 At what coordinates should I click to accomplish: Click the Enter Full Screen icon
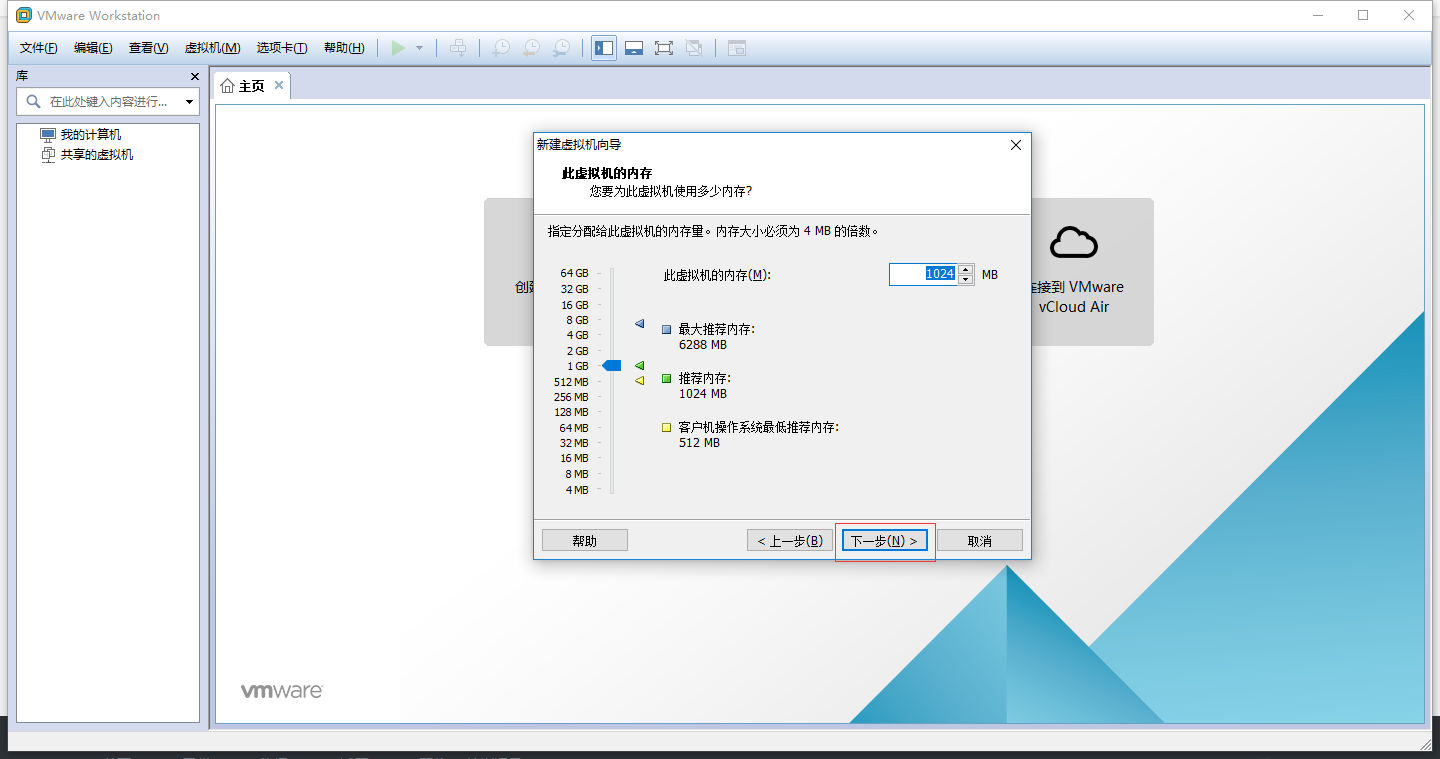(664, 48)
